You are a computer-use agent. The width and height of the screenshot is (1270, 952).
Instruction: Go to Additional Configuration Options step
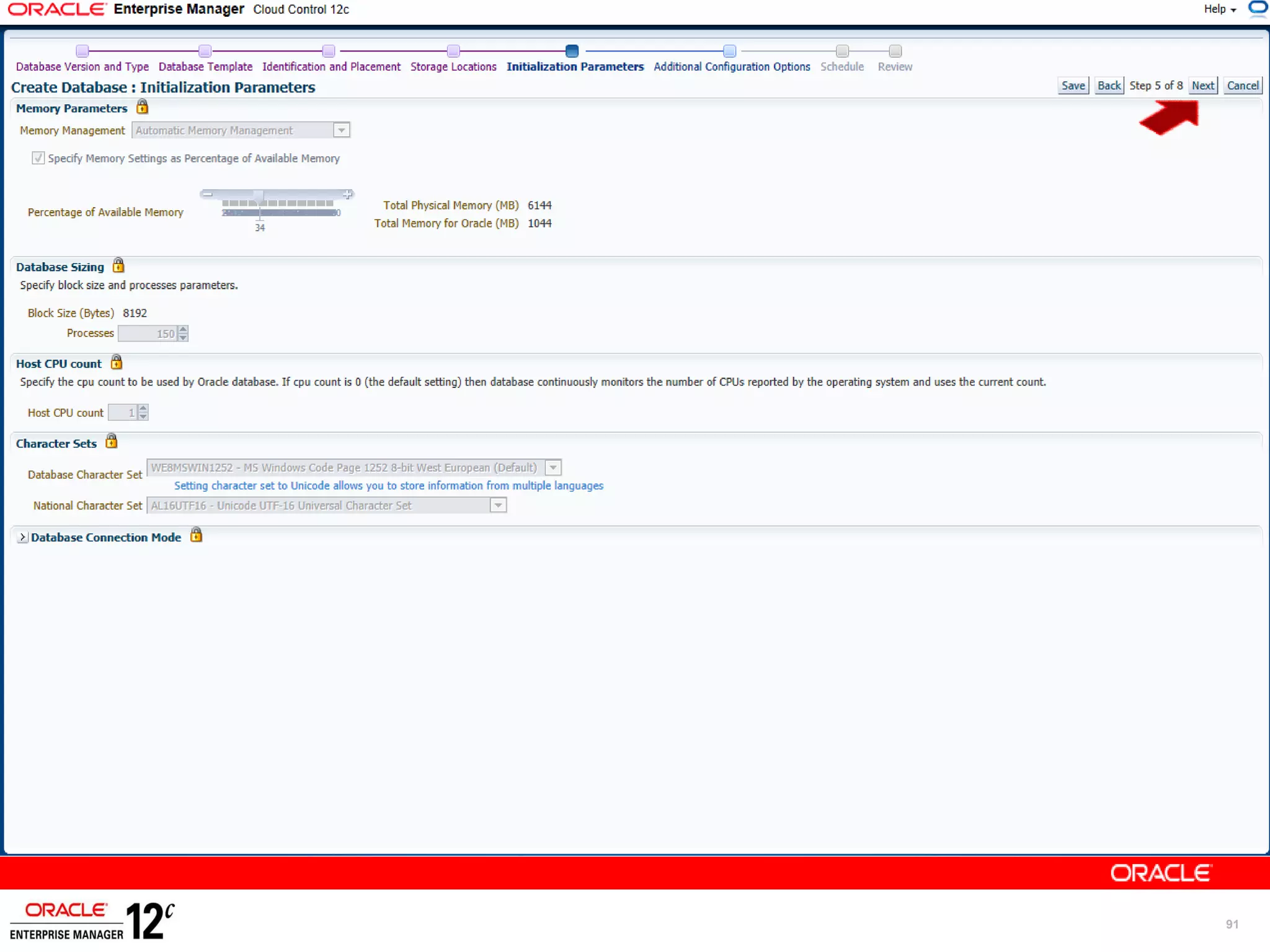point(731,66)
